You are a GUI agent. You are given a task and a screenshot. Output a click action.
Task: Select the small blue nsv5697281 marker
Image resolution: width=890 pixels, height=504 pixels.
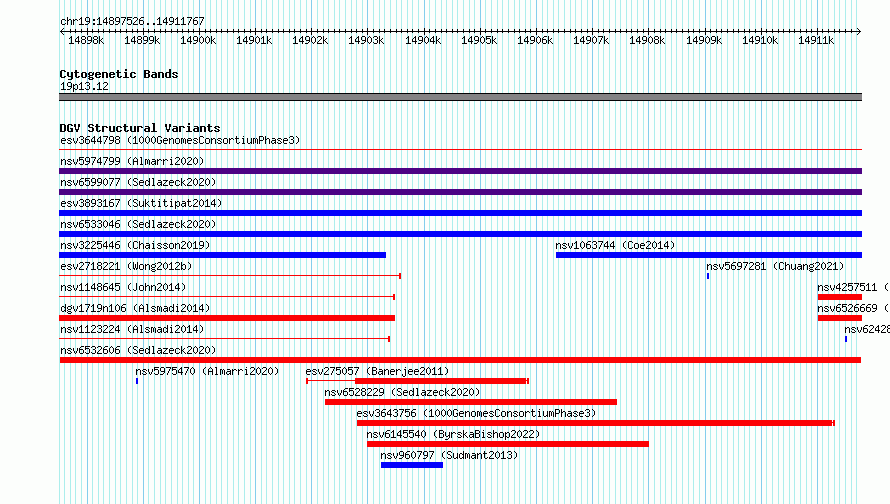click(708, 276)
